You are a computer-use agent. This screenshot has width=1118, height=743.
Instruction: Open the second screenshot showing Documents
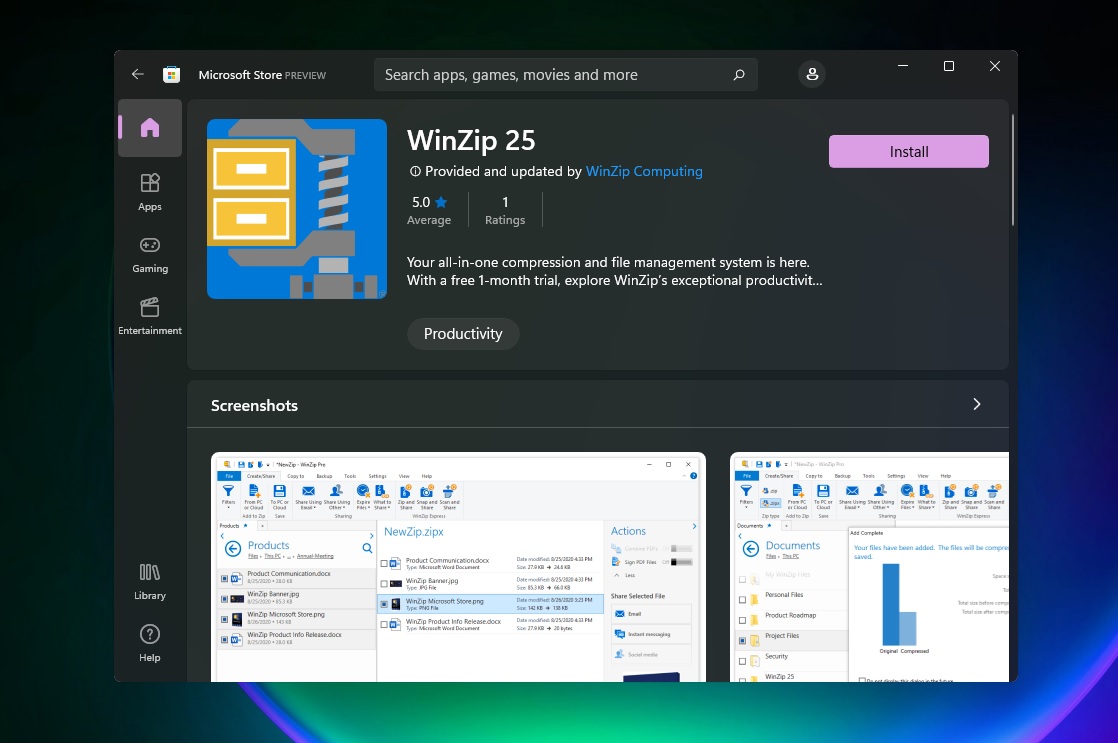point(870,567)
